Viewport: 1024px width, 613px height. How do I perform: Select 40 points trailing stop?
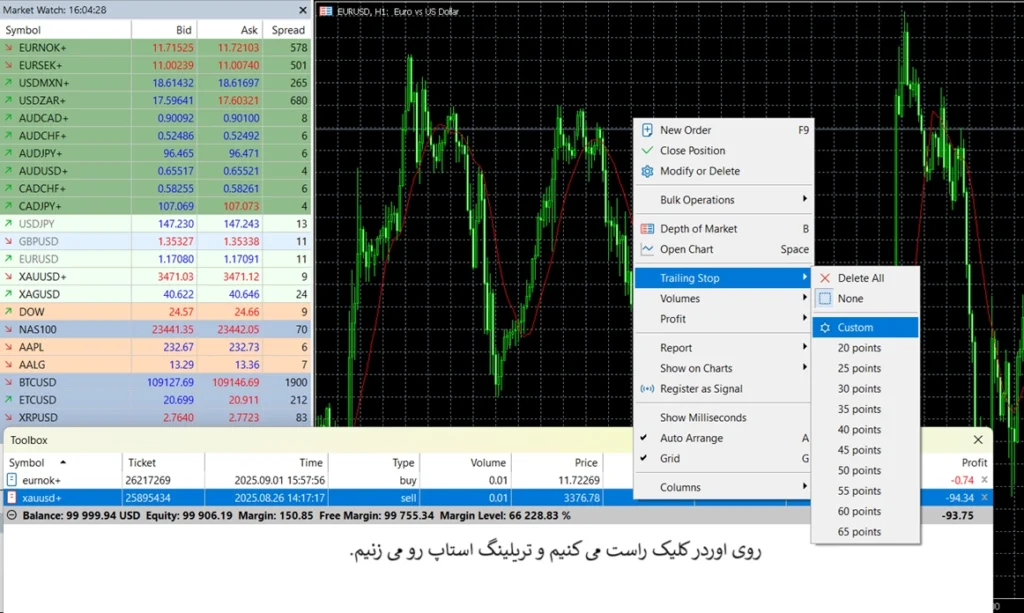point(859,430)
